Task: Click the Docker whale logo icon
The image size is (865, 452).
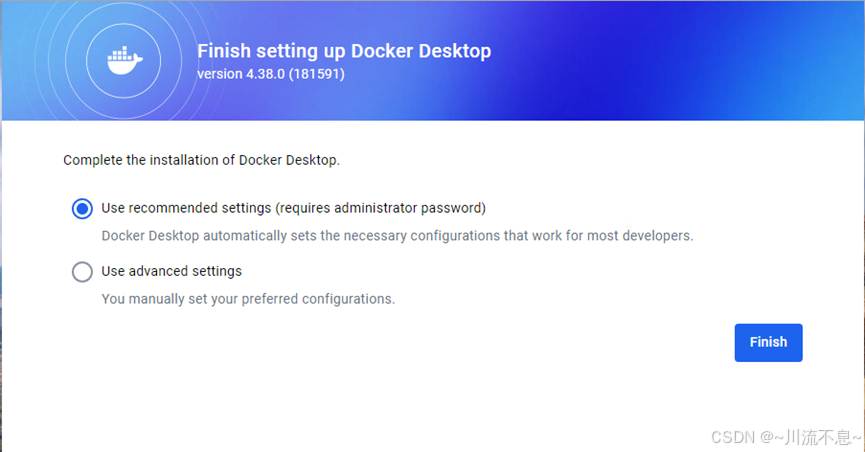Action: click(124, 60)
